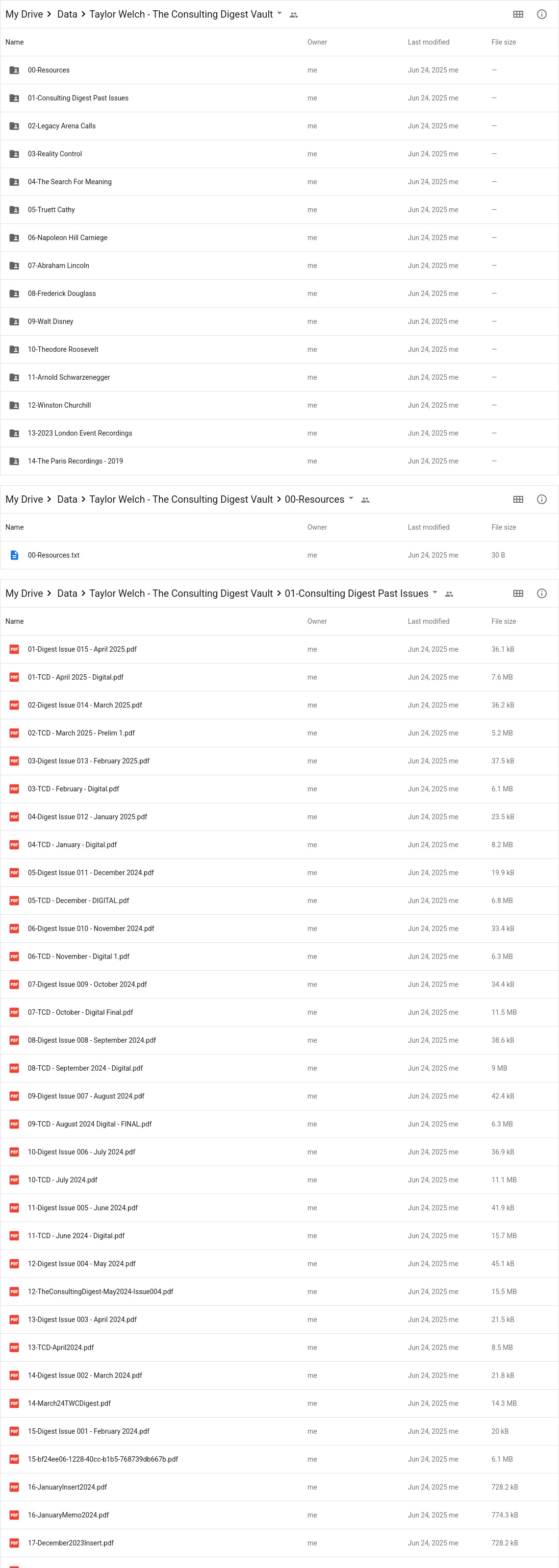Image resolution: width=559 pixels, height=1568 pixels.
Task: Click My Drive breadcrumb in 00-Resources header
Action: point(25,499)
